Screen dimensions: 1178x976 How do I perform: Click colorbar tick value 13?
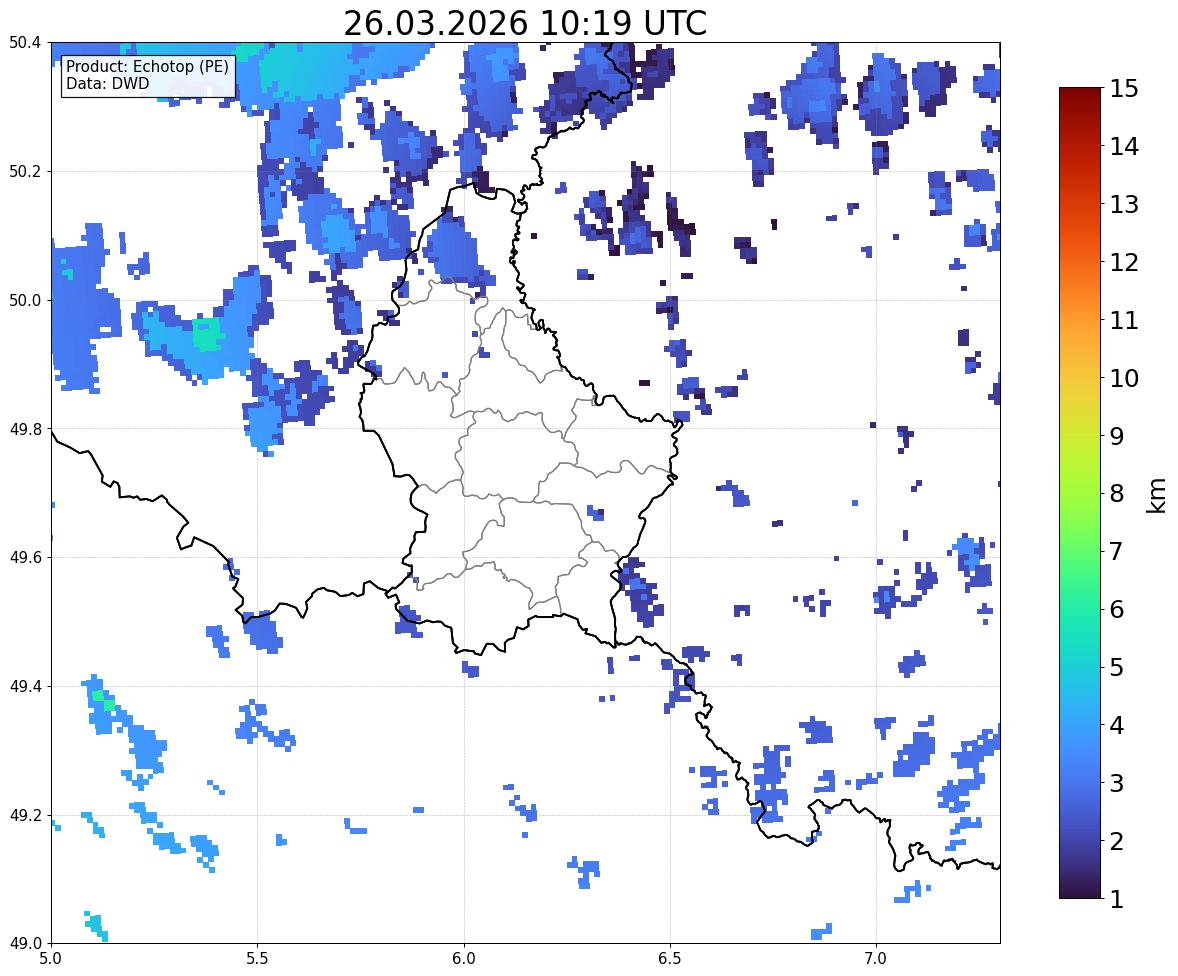[1124, 204]
